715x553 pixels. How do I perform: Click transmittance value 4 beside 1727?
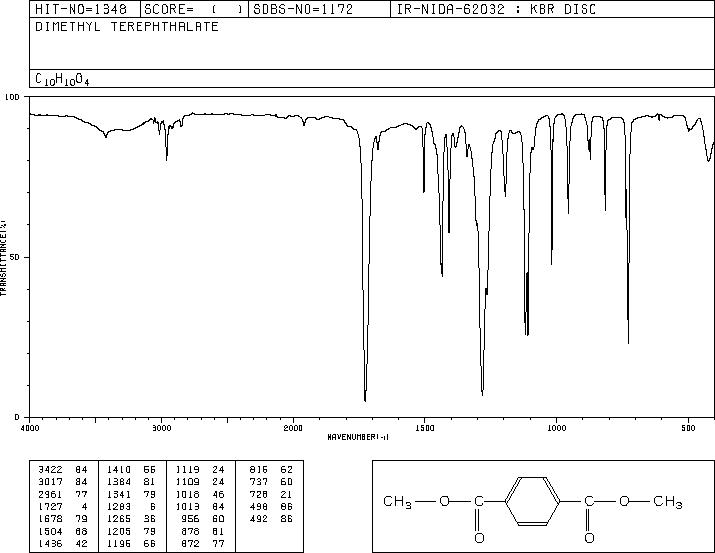pos(84,506)
